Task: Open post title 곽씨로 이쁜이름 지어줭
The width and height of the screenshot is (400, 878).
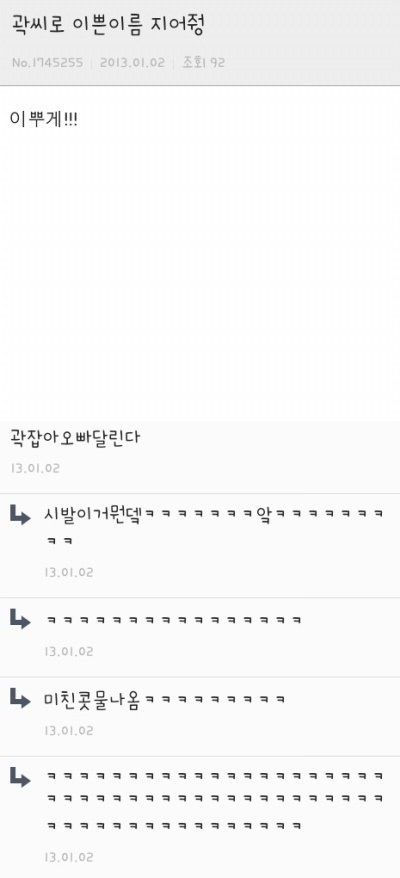Action: coord(107,26)
